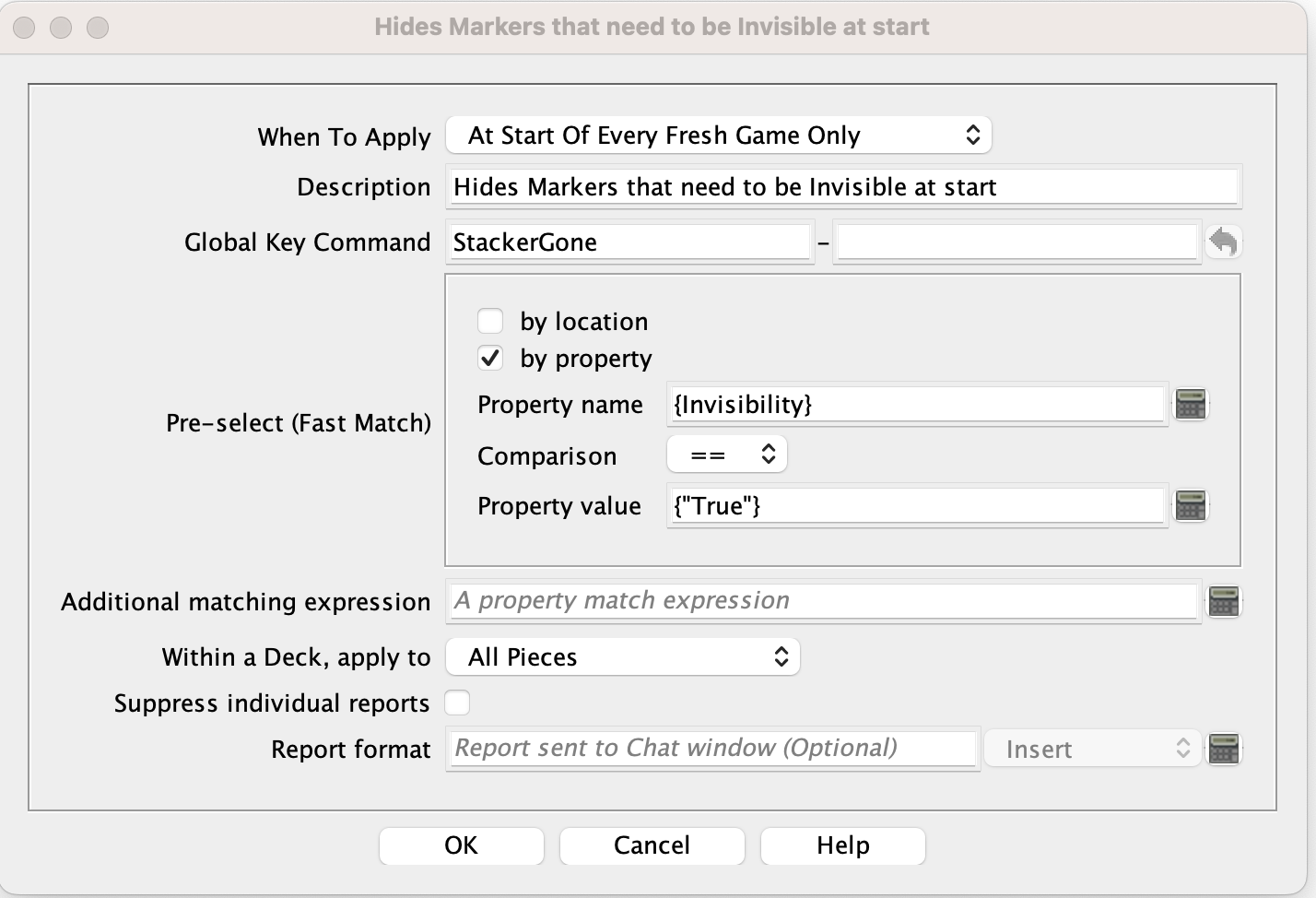This screenshot has height=898, width=1316.
Task: Uncheck the by property checkbox
Action: coord(490,359)
